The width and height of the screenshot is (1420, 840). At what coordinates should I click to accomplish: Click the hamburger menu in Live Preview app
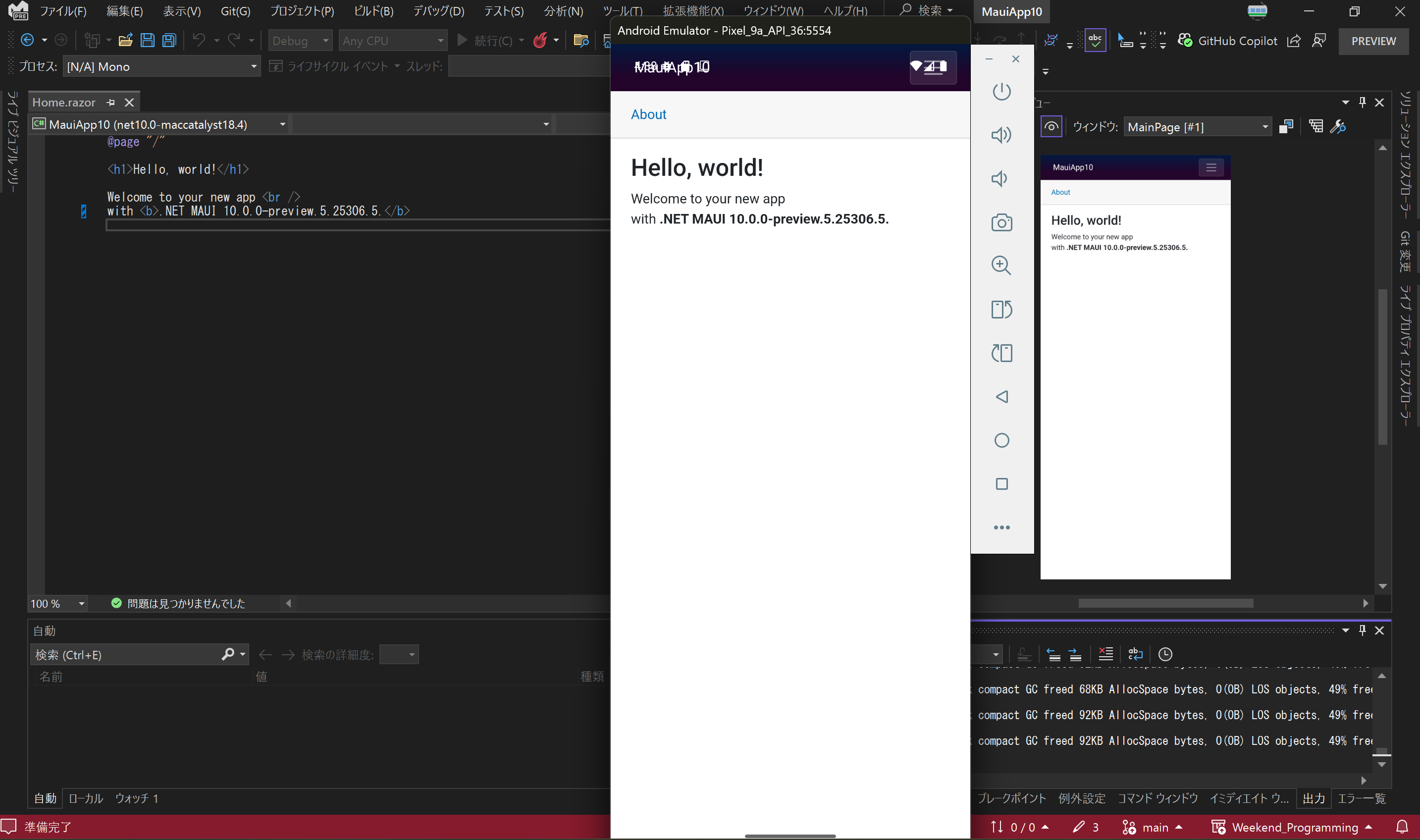click(x=1211, y=167)
